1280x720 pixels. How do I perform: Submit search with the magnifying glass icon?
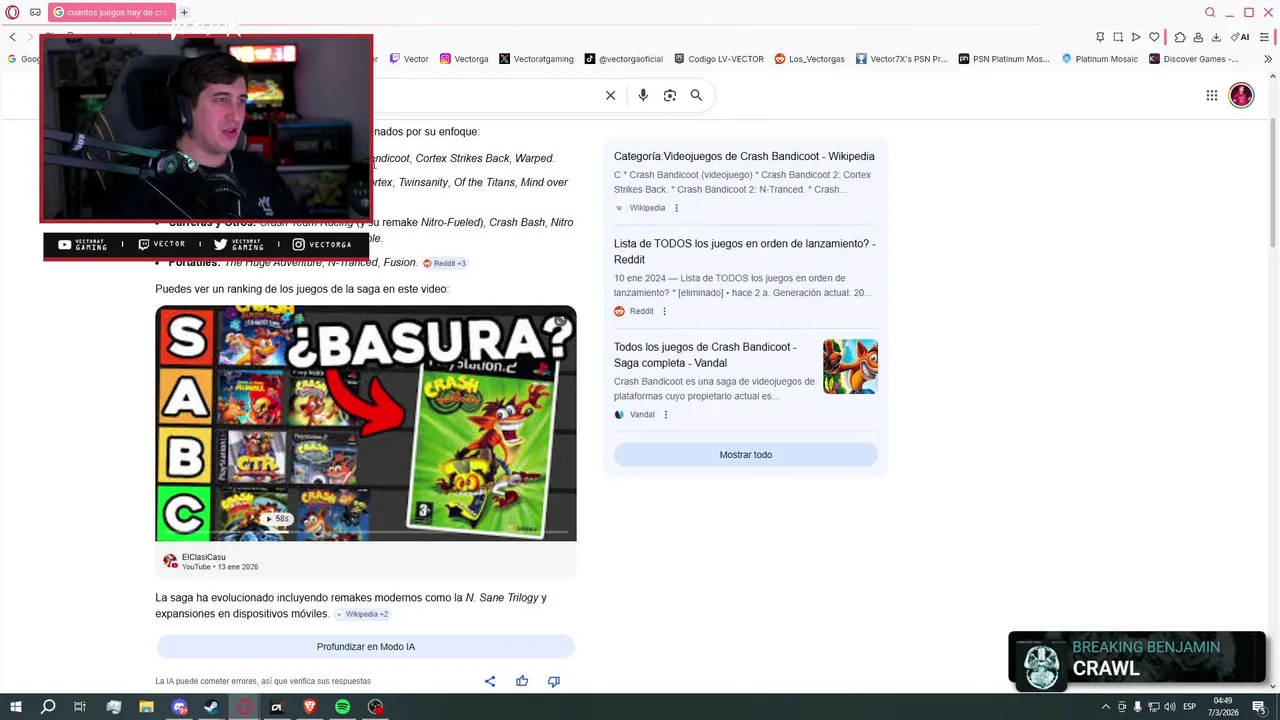click(x=696, y=95)
